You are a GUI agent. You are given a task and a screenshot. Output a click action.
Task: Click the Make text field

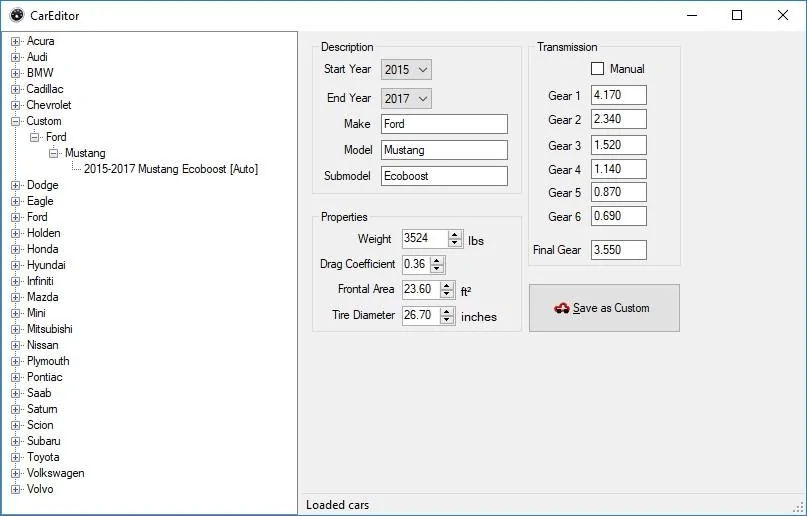[444, 124]
